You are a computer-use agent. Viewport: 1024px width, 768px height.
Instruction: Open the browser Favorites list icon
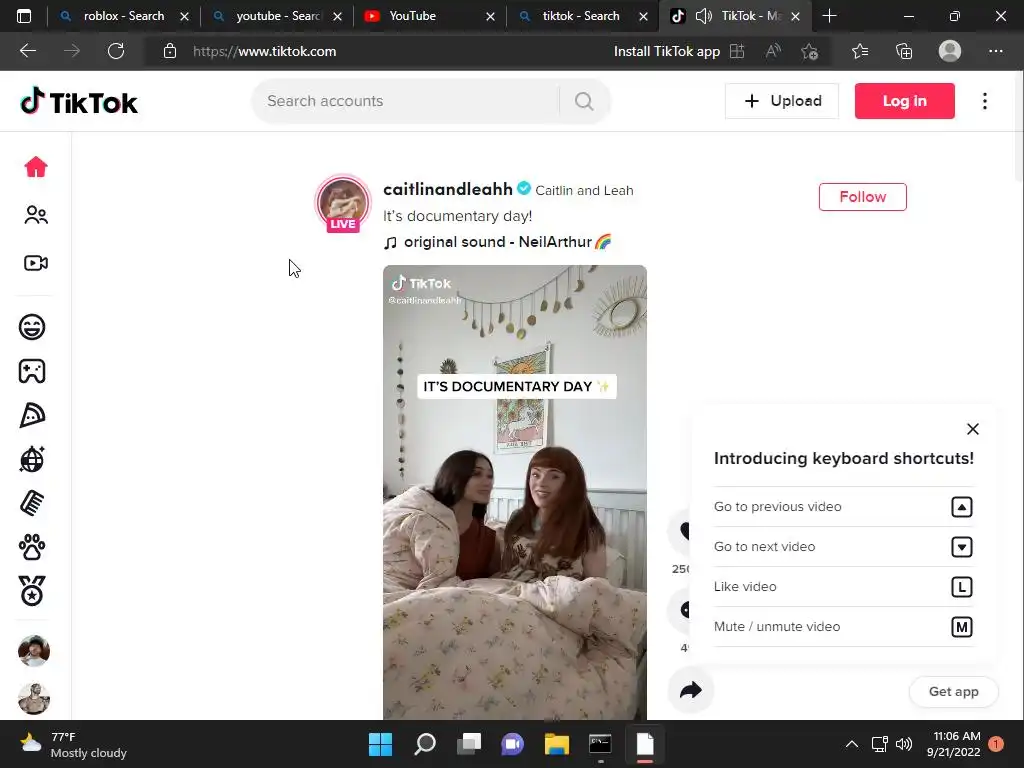tap(860, 51)
